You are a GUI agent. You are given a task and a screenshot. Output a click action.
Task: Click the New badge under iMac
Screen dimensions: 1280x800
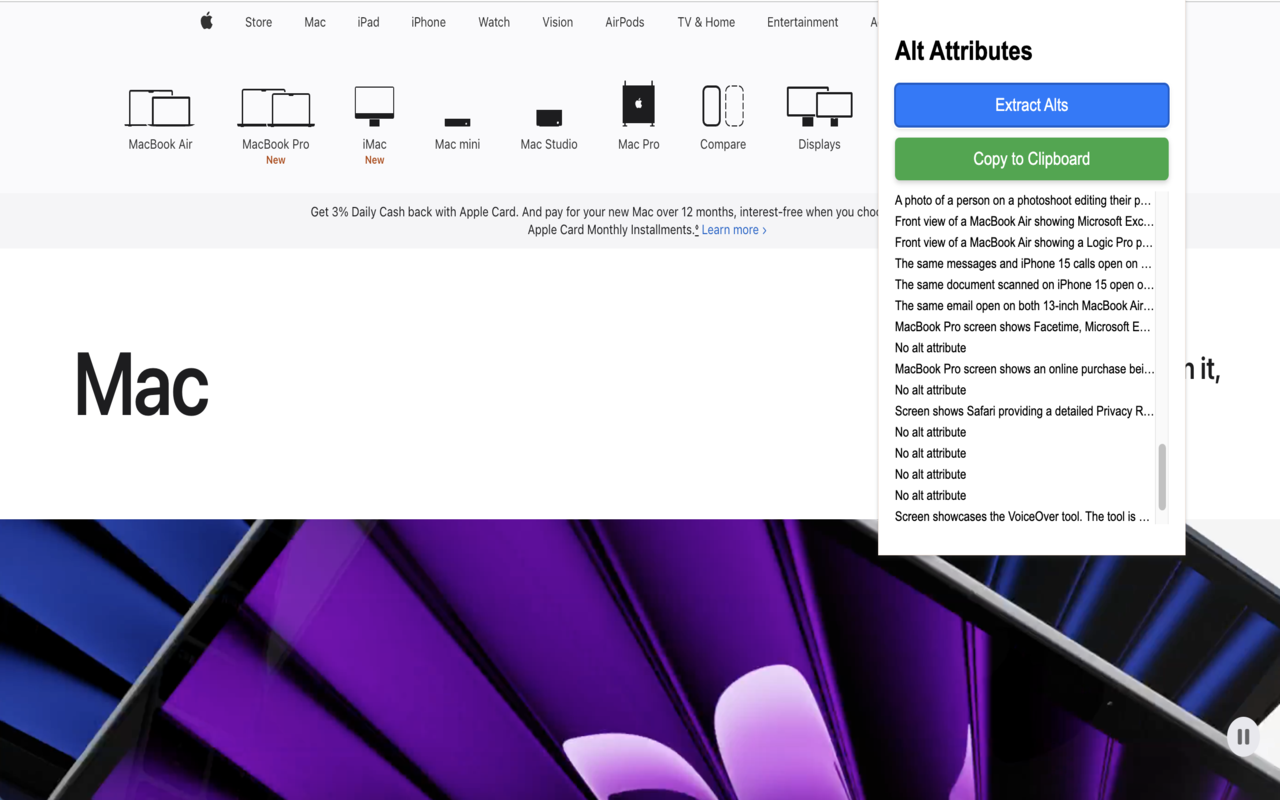pyautogui.click(x=374, y=160)
